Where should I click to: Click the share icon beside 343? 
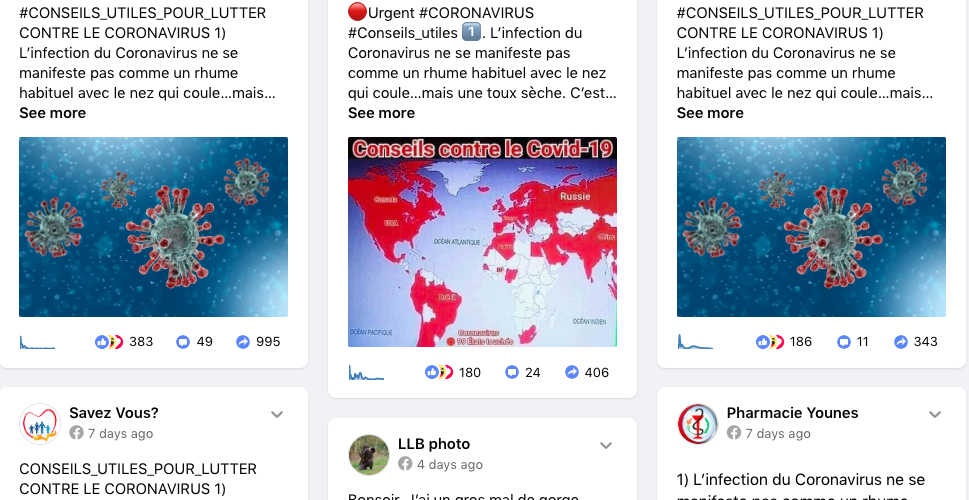coord(901,342)
